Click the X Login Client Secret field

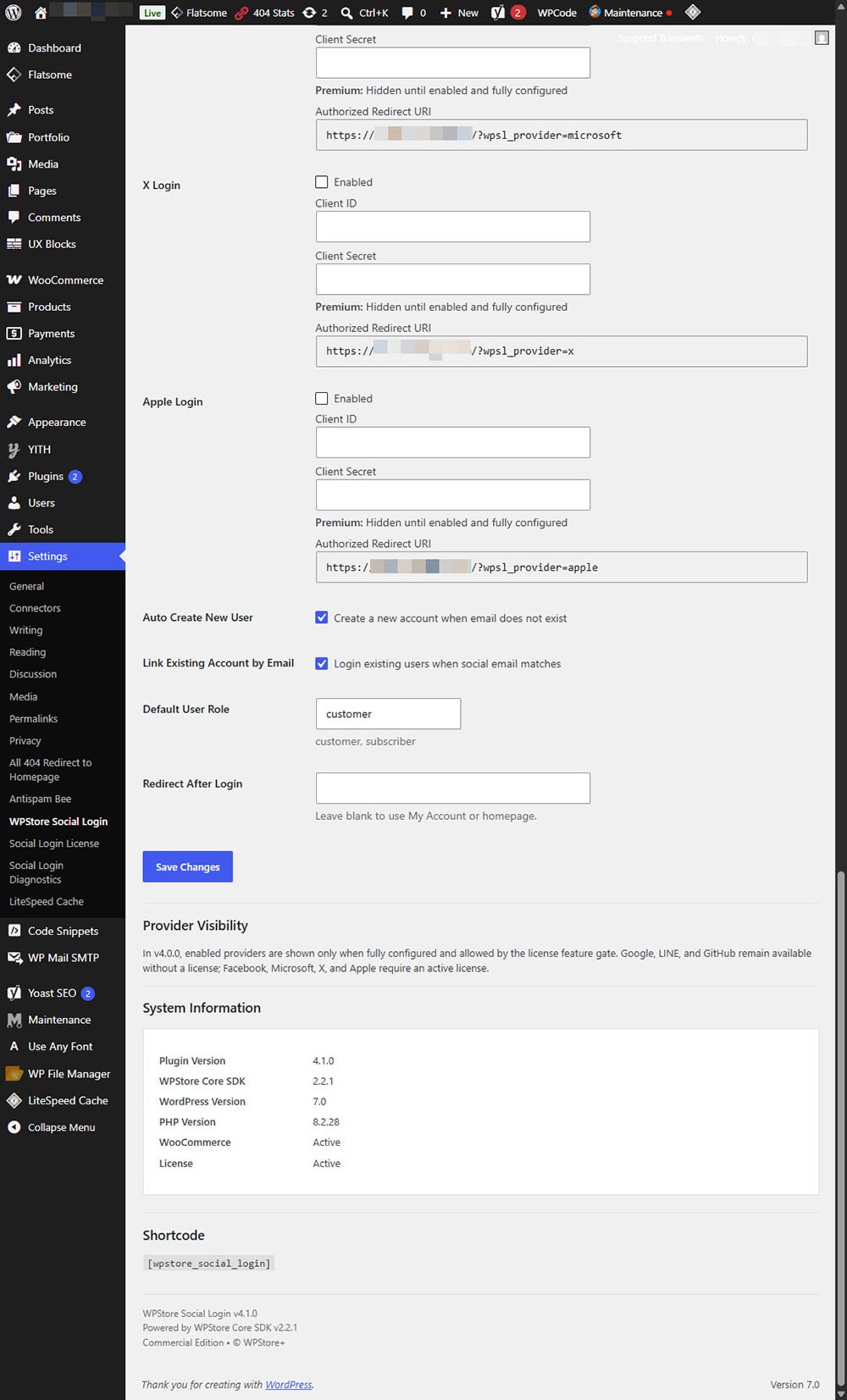453,279
